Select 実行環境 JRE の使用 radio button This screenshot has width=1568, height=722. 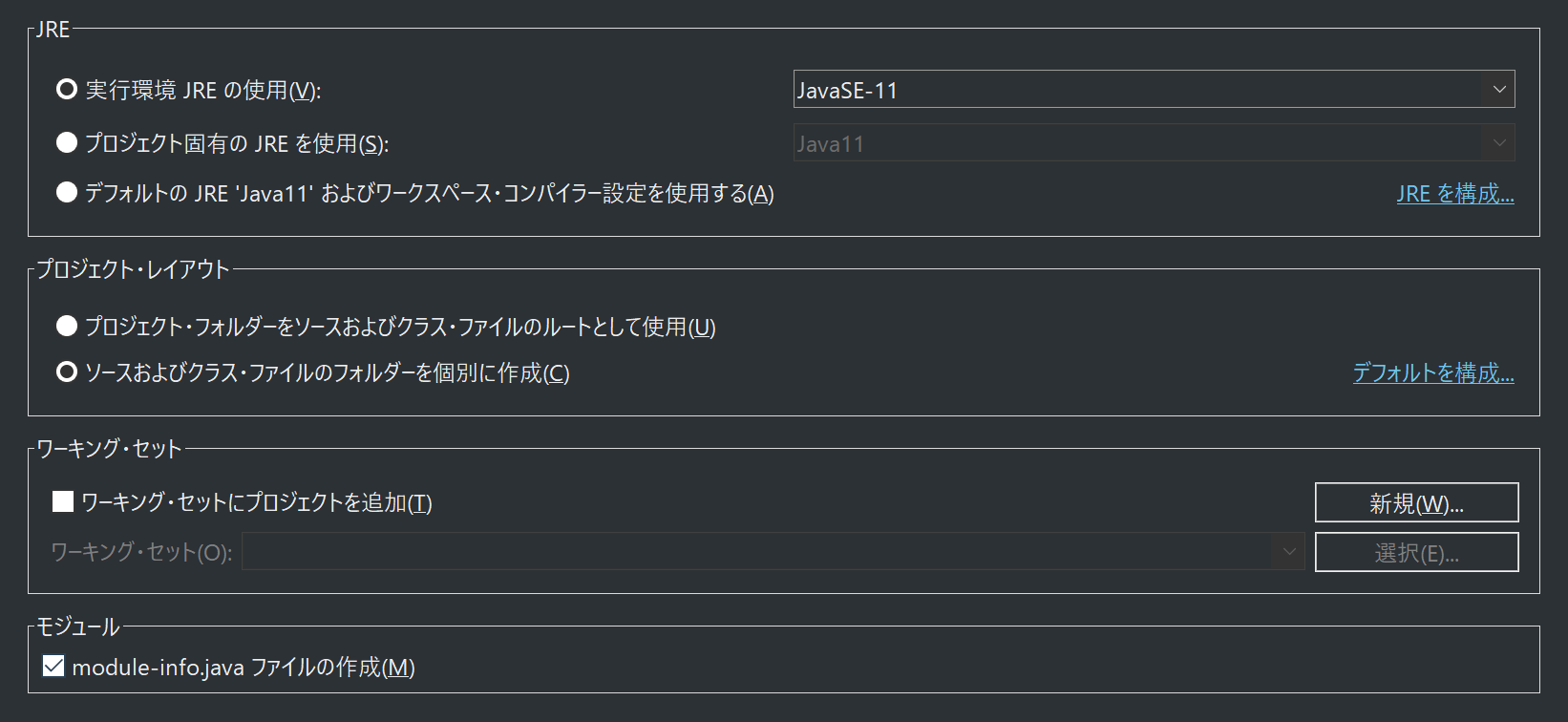click(66, 88)
